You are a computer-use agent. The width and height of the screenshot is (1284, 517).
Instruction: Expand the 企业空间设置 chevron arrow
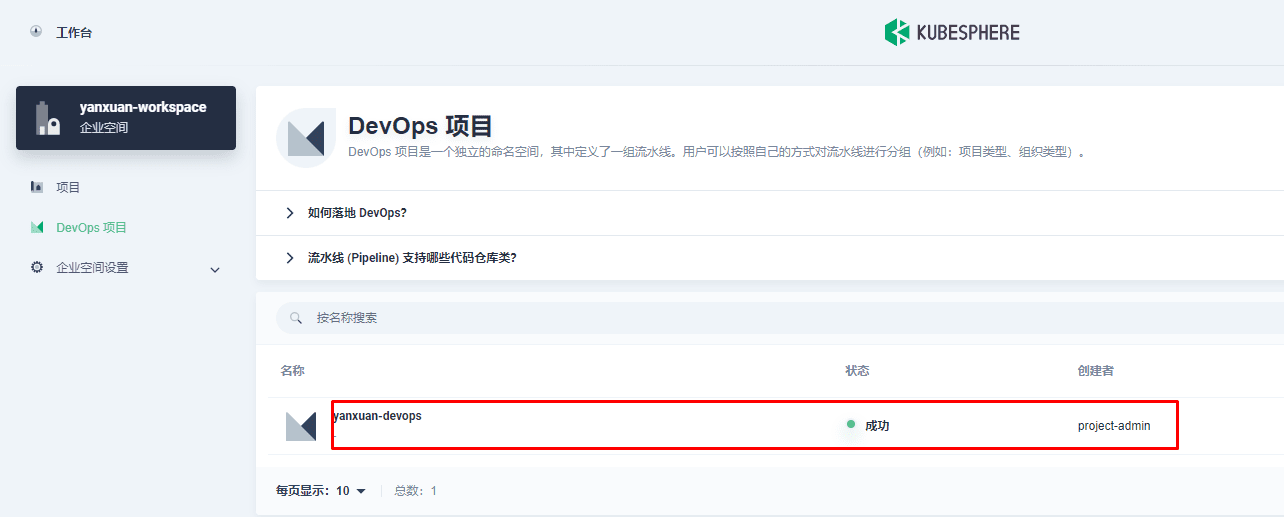215,269
